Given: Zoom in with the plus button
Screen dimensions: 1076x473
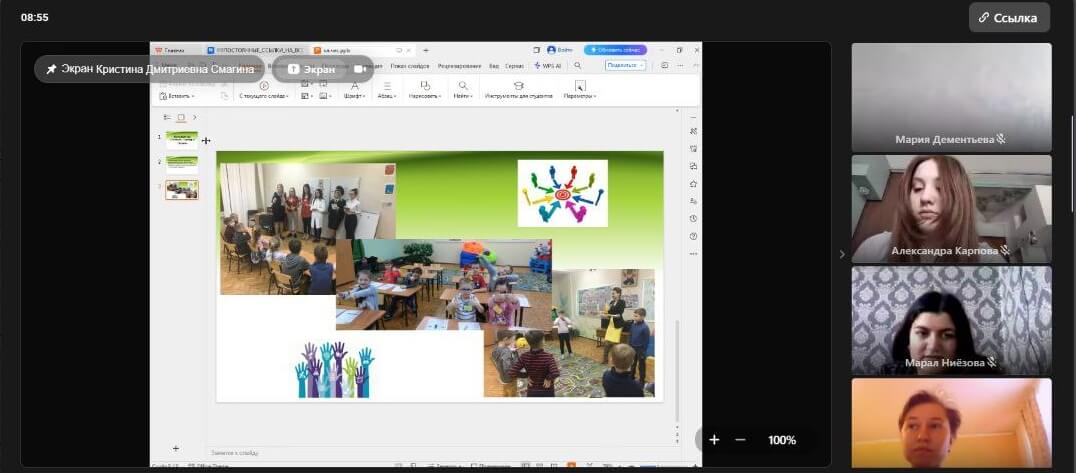Looking at the screenshot, I should coord(714,440).
